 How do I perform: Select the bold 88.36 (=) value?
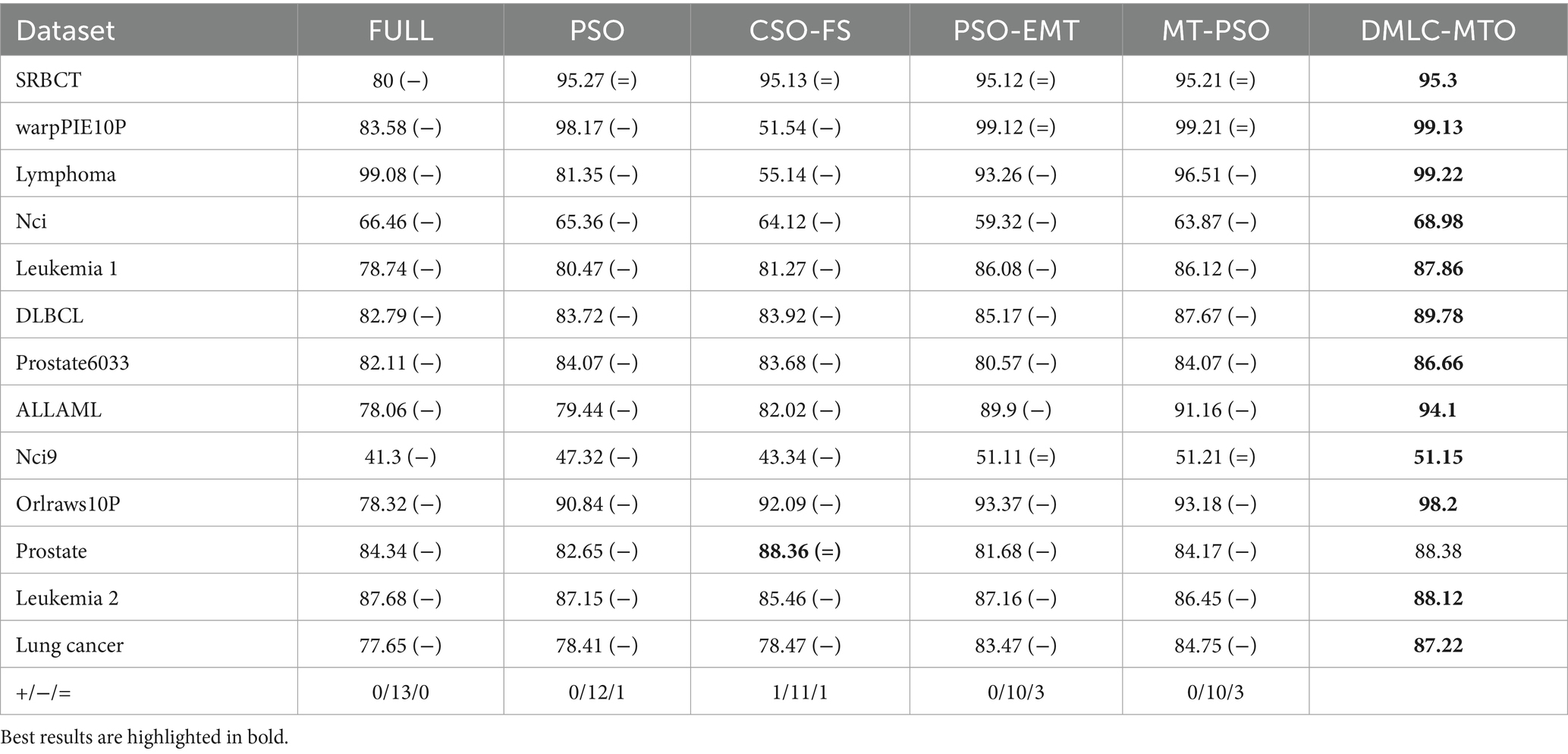click(x=800, y=551)
